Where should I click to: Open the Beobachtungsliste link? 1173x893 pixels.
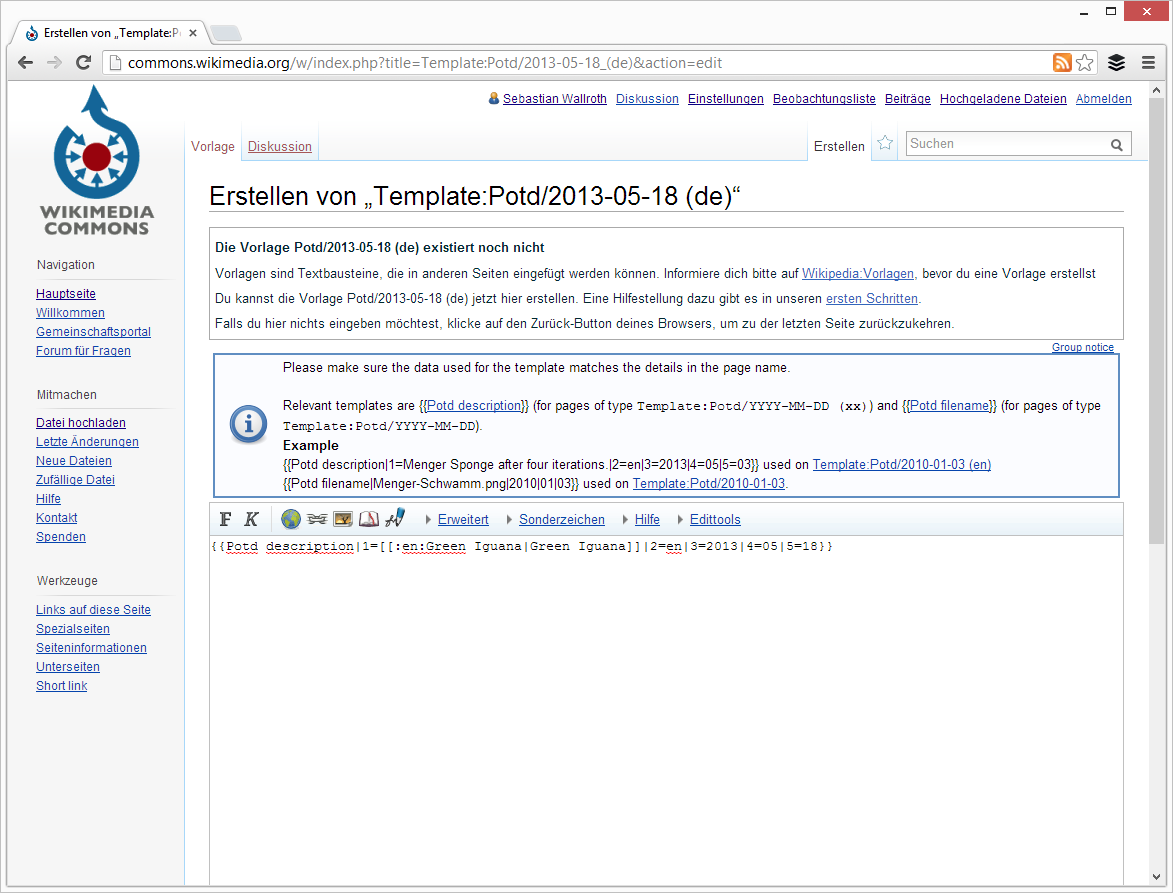(824, 99)
